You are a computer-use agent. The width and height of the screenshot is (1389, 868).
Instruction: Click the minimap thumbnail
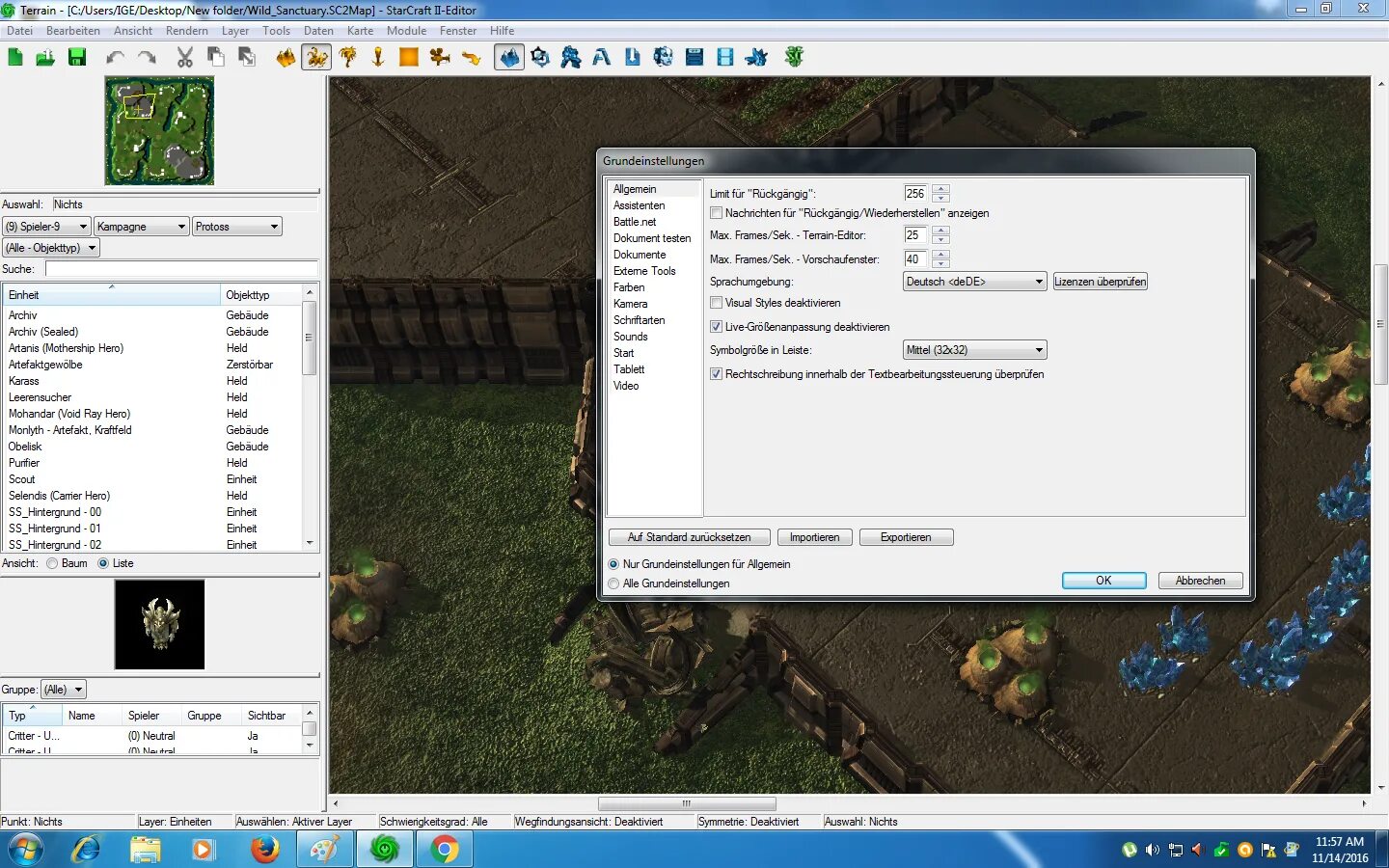point(159,131)
